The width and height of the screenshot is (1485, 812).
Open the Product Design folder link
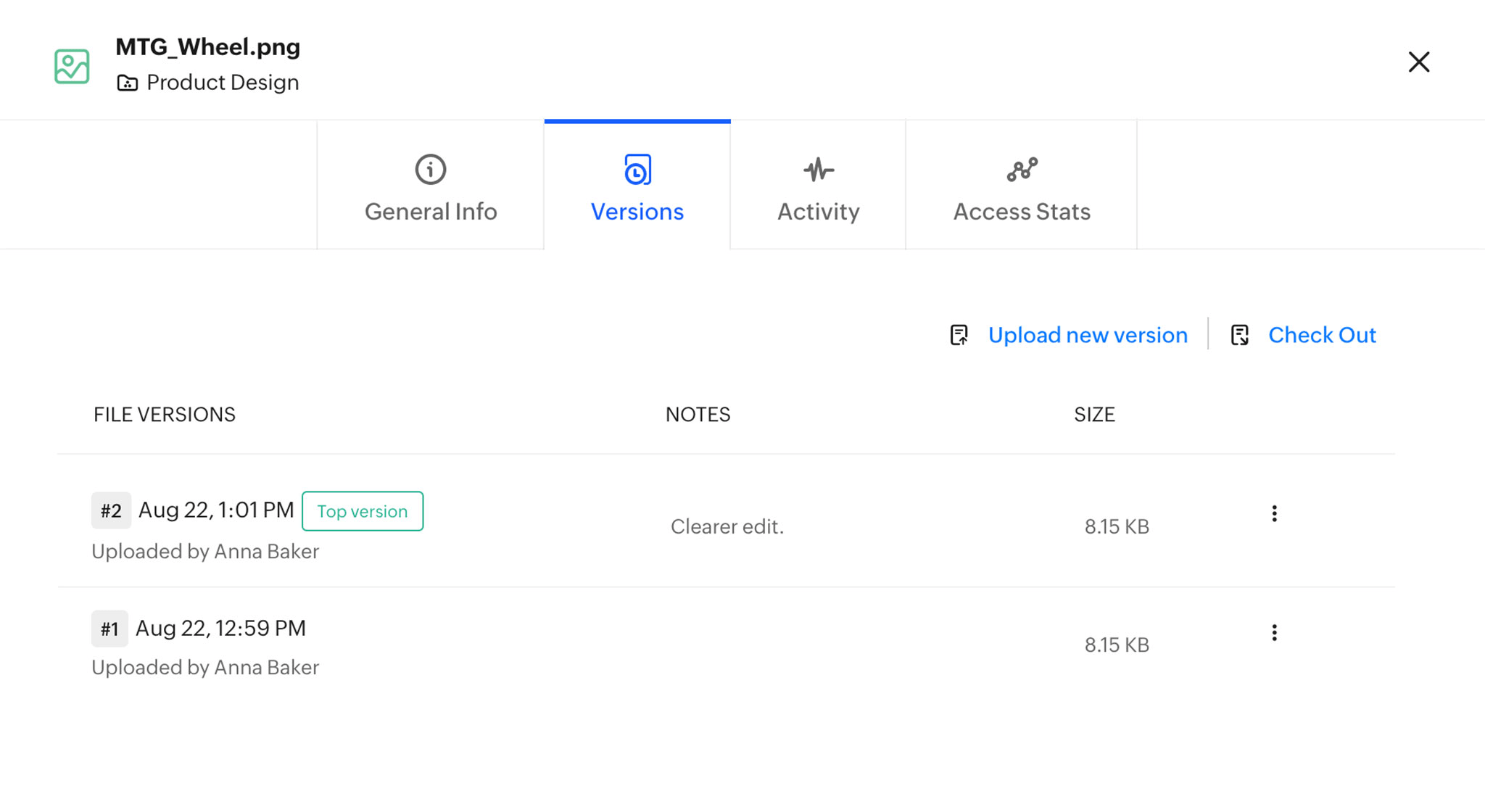click(x=222, y=83)
